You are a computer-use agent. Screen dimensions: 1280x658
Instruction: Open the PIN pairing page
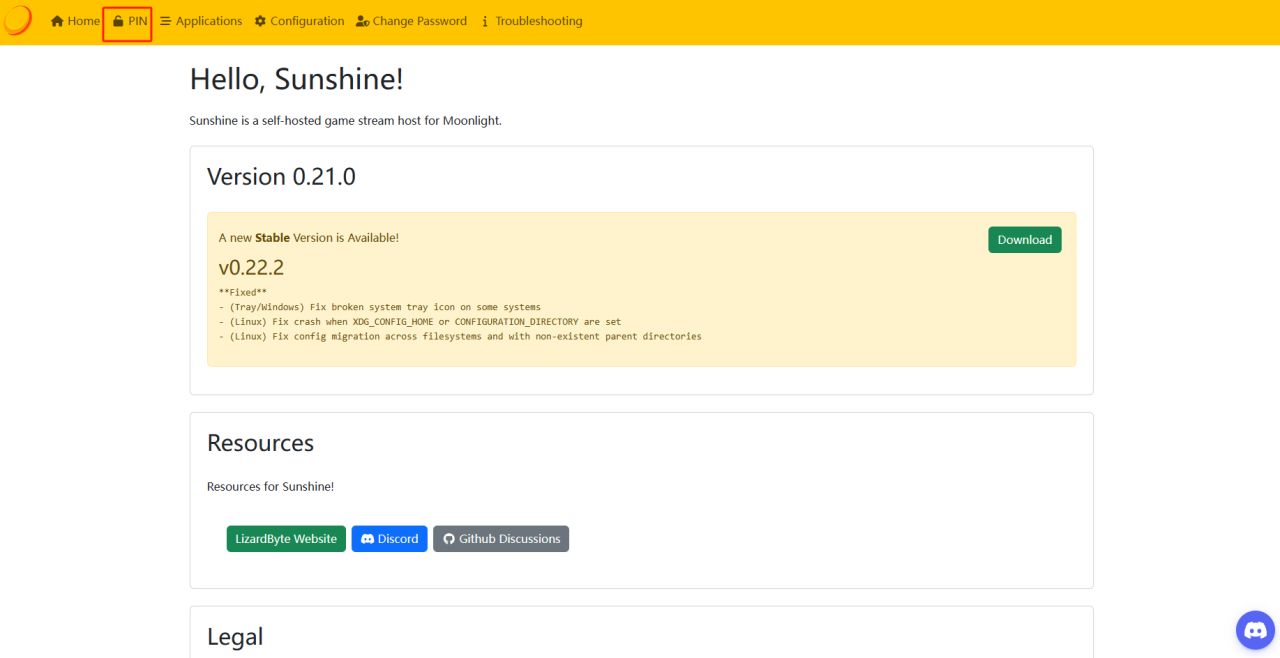tap(129, 21)
